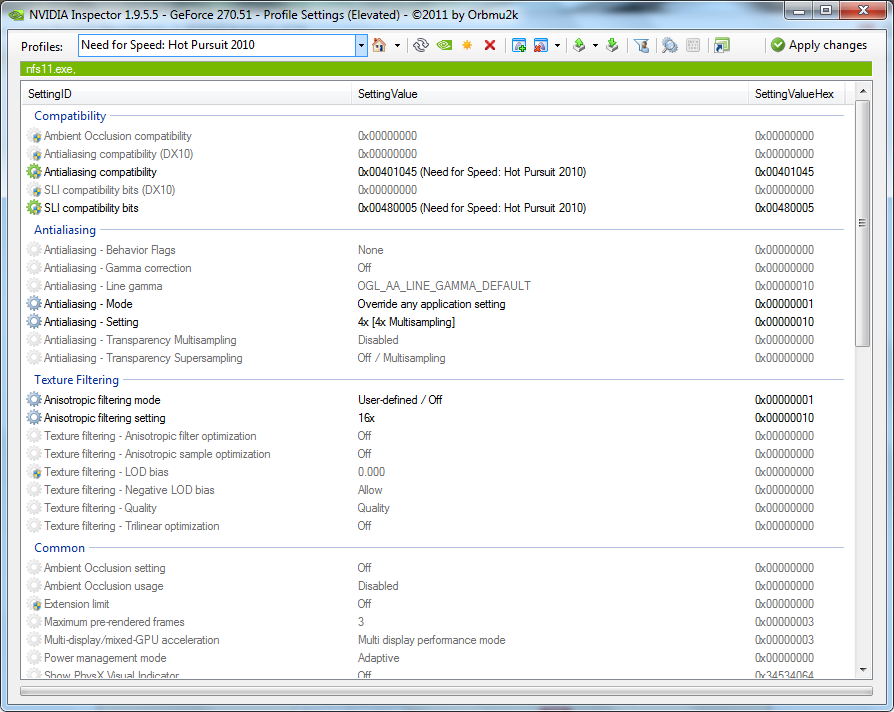The image size is (894, 712).
Task: Select Texture filtering - Trilinear optimization row
Action: pyautogui.click(x=433, y=526)
